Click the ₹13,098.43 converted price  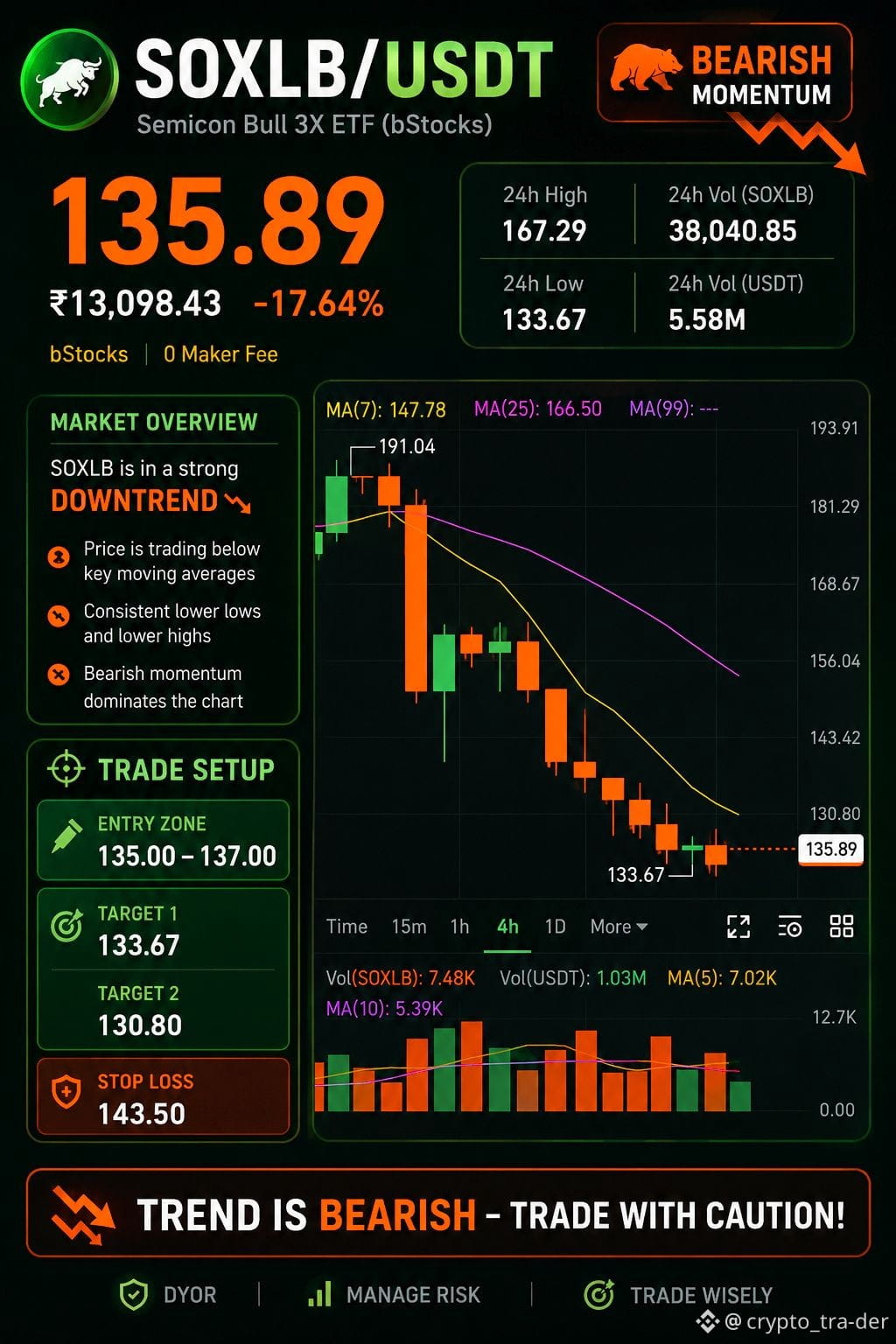pos(136,304)
